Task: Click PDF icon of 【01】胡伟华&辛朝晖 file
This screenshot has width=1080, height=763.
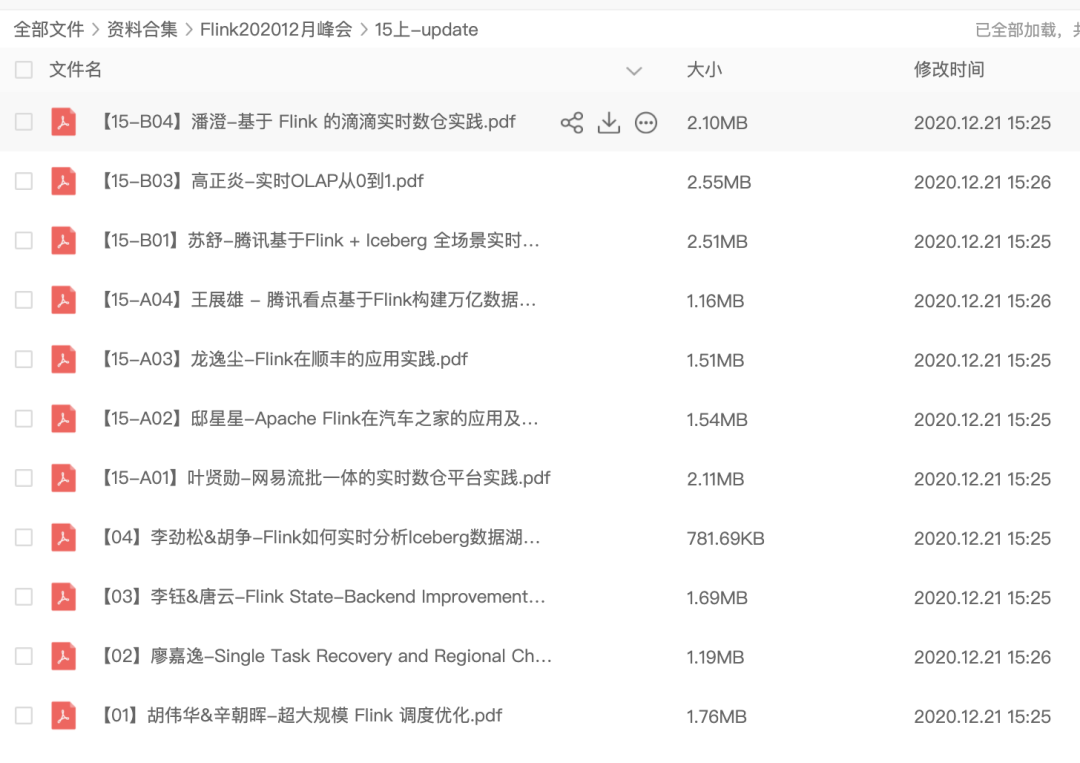Action: pyautogui.click(x=63, y=715)
